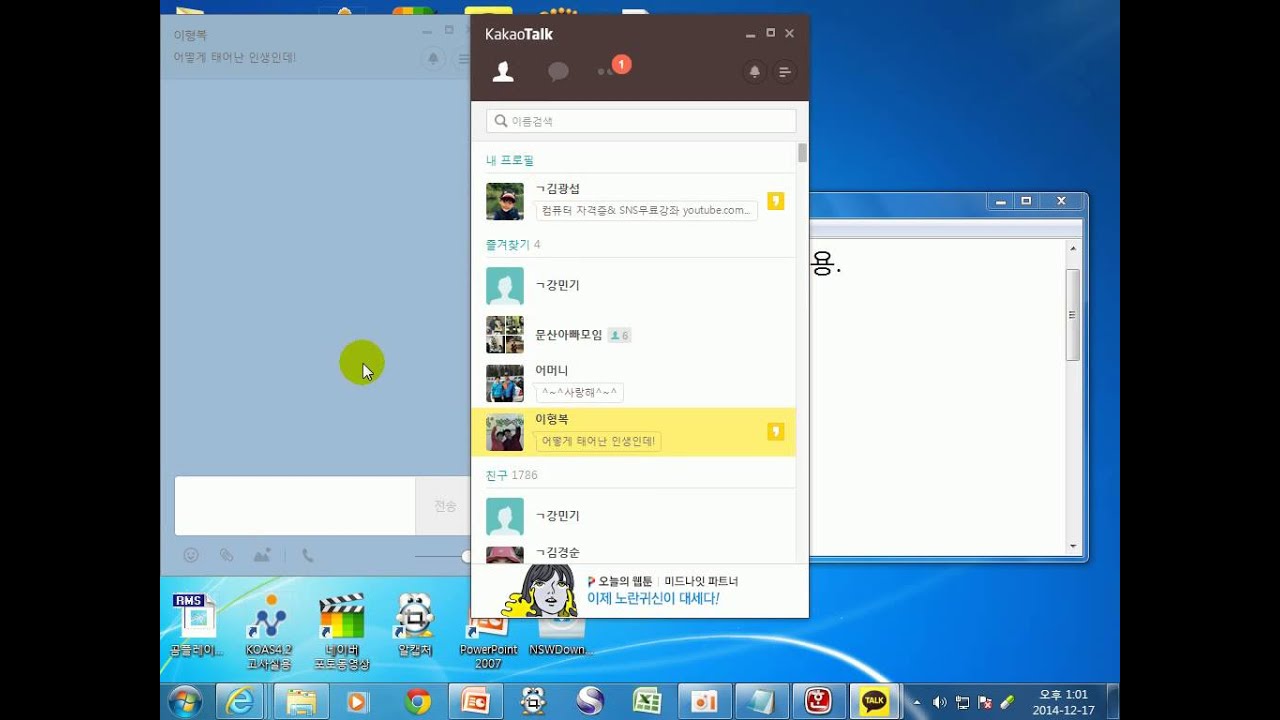
Task: Open 이형복 profile thumbnail
Action: click(505, 432)
